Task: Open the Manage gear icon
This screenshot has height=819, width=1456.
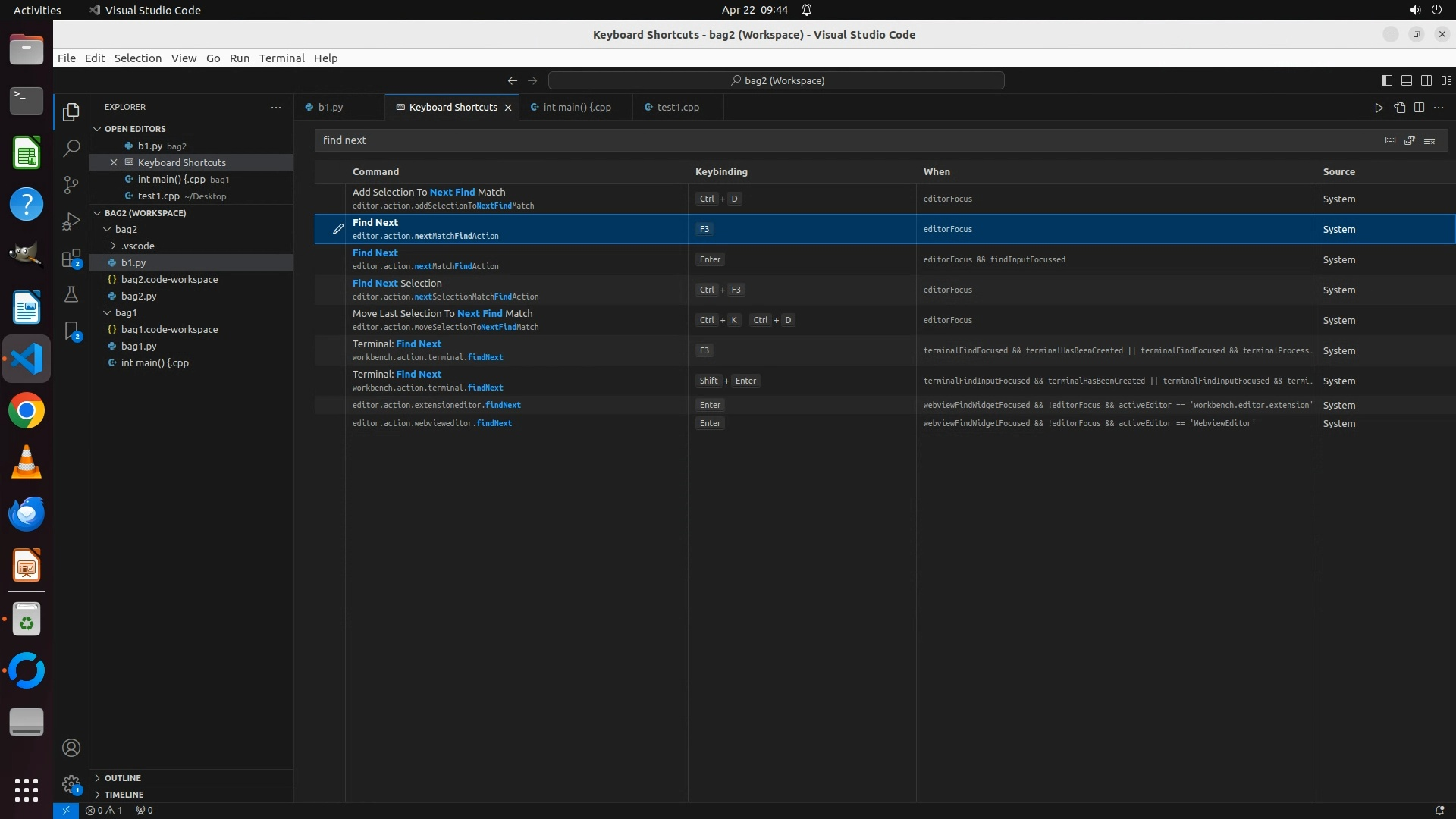Action: tap(71, 784)
